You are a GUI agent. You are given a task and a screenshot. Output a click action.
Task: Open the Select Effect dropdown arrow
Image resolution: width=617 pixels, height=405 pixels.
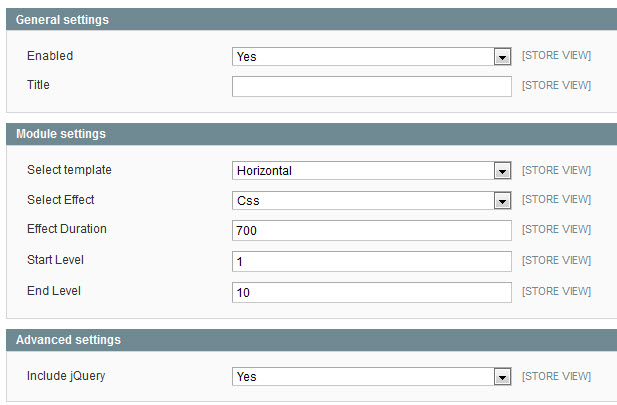502,201
